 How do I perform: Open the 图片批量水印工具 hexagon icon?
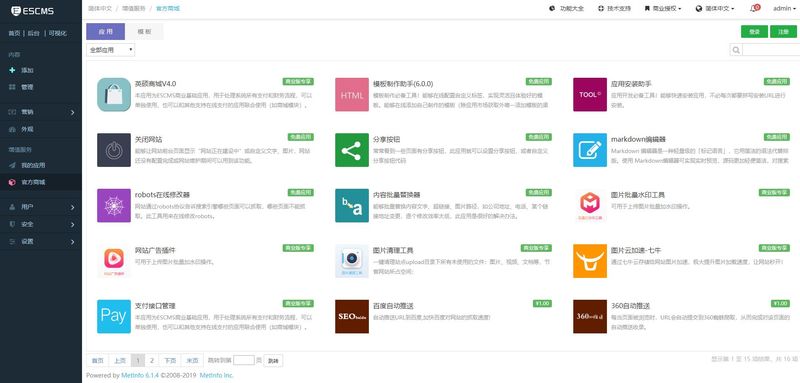(590, 206)
